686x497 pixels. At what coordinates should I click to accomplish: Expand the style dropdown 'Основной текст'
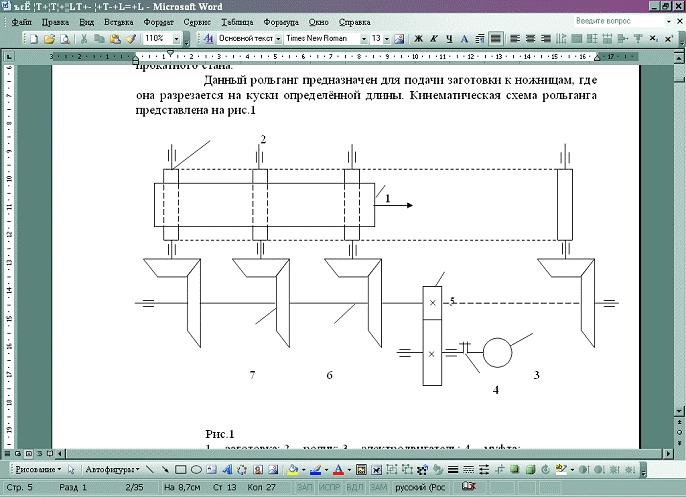277,38
